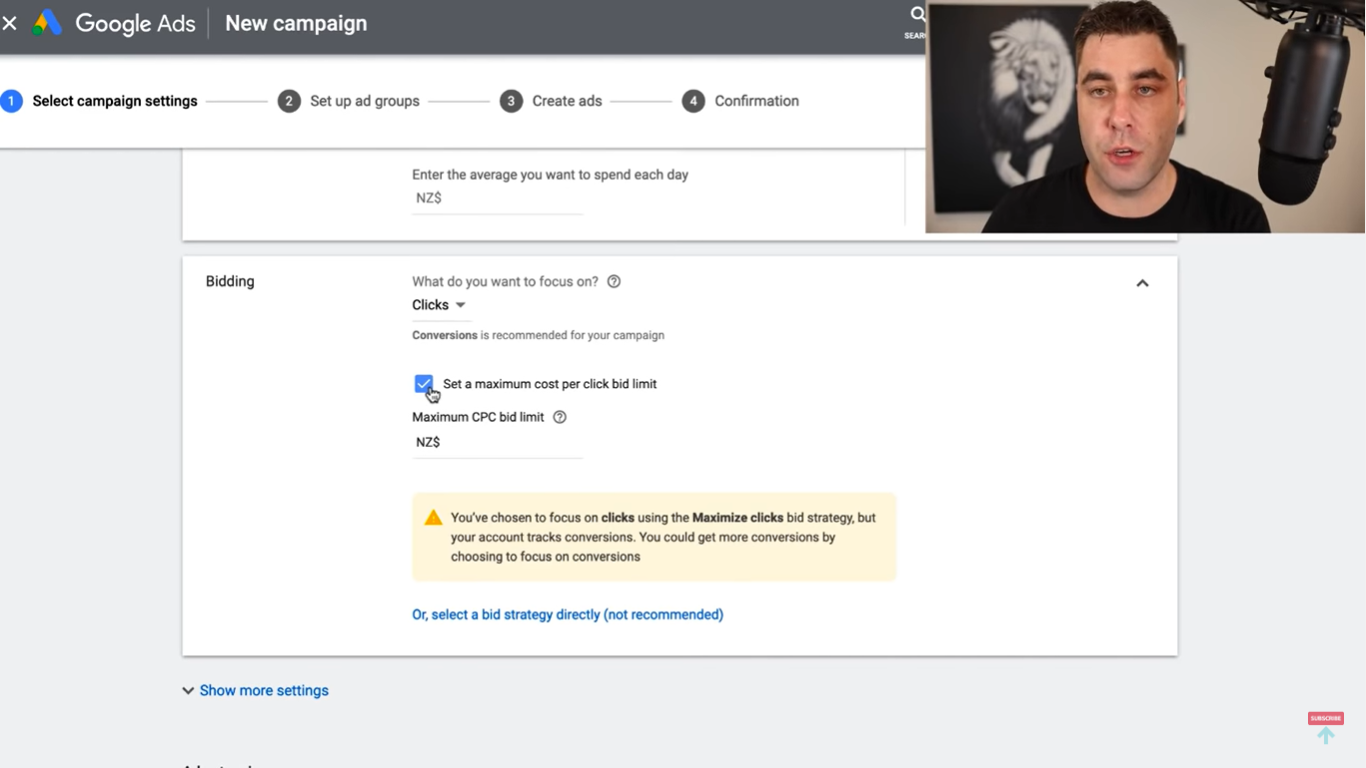Image resolution: width=1366 pixels, height=768 pixels.
Task: Open the Search icon in header
Action: point(916,15)
